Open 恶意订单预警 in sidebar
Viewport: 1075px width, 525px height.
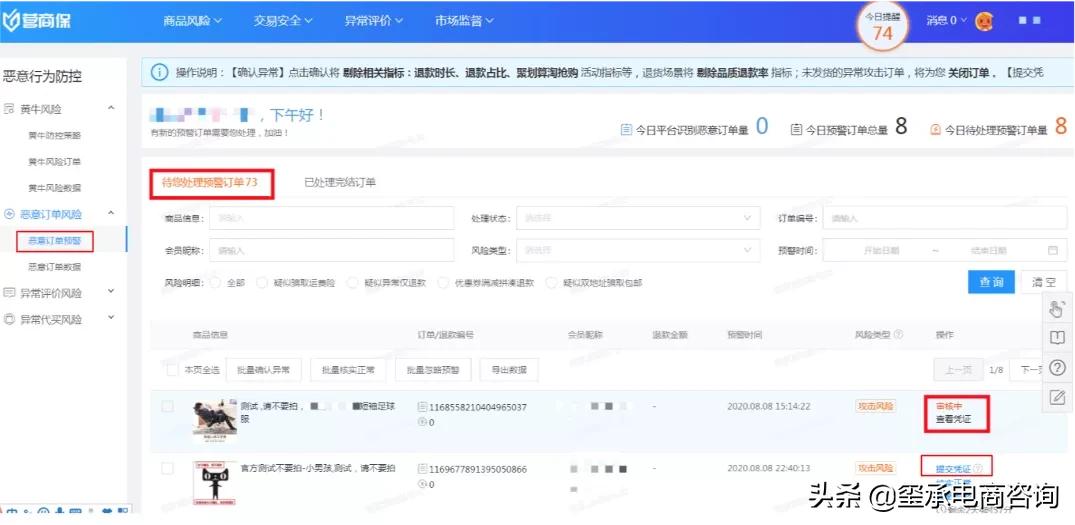(x=54, y=241)
